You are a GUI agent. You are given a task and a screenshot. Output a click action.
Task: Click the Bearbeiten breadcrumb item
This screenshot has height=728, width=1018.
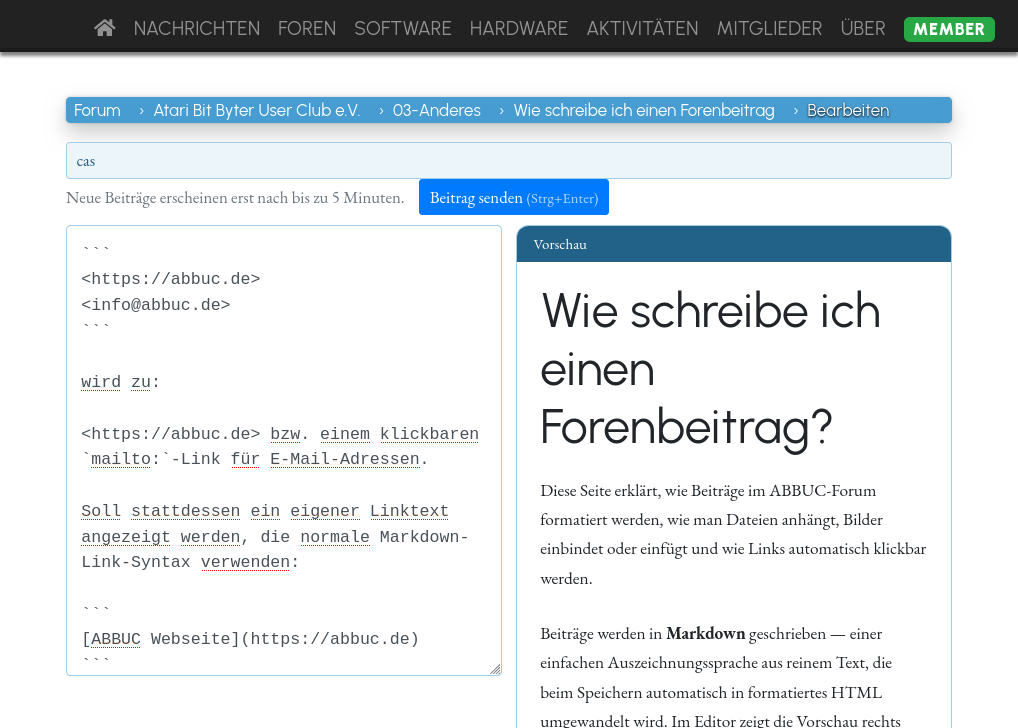pyautogui.click(x=848, y=110)
